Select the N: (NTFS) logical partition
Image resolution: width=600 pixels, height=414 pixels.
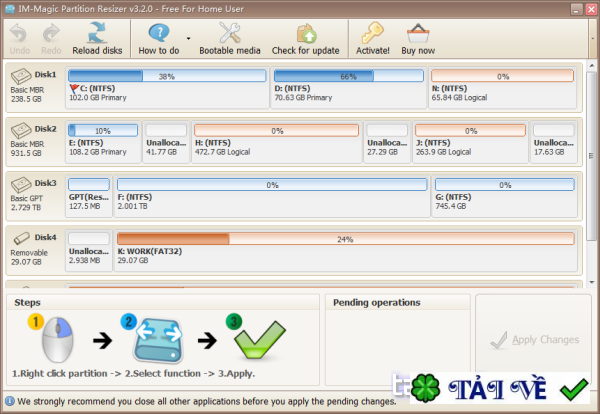pos(502,88)
